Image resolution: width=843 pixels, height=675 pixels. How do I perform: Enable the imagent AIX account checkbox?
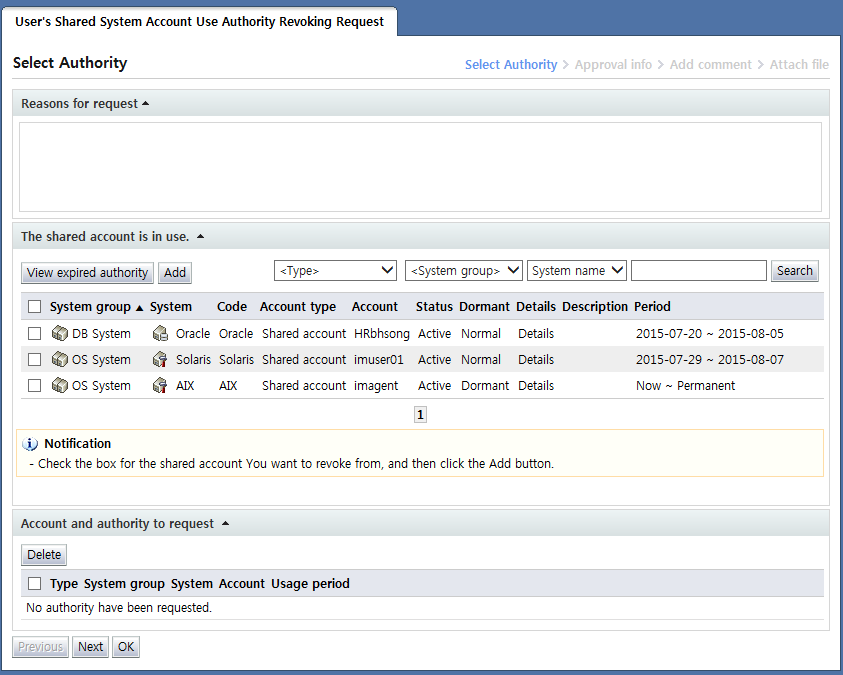(35, 386)
